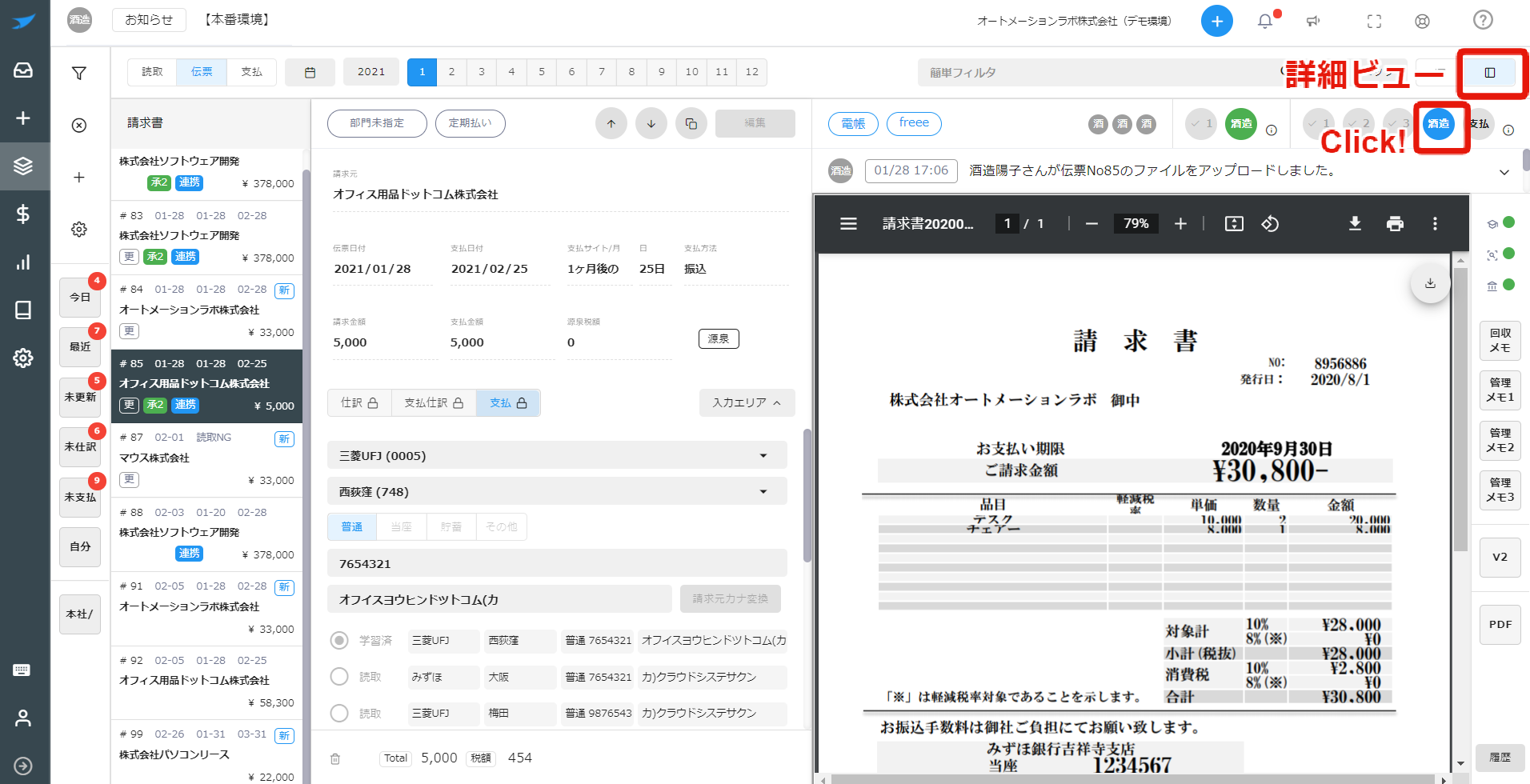The height and width of the screenshot is (784, 1530).
Task: Open the 履歴 history button
Action: point(1500,758)
